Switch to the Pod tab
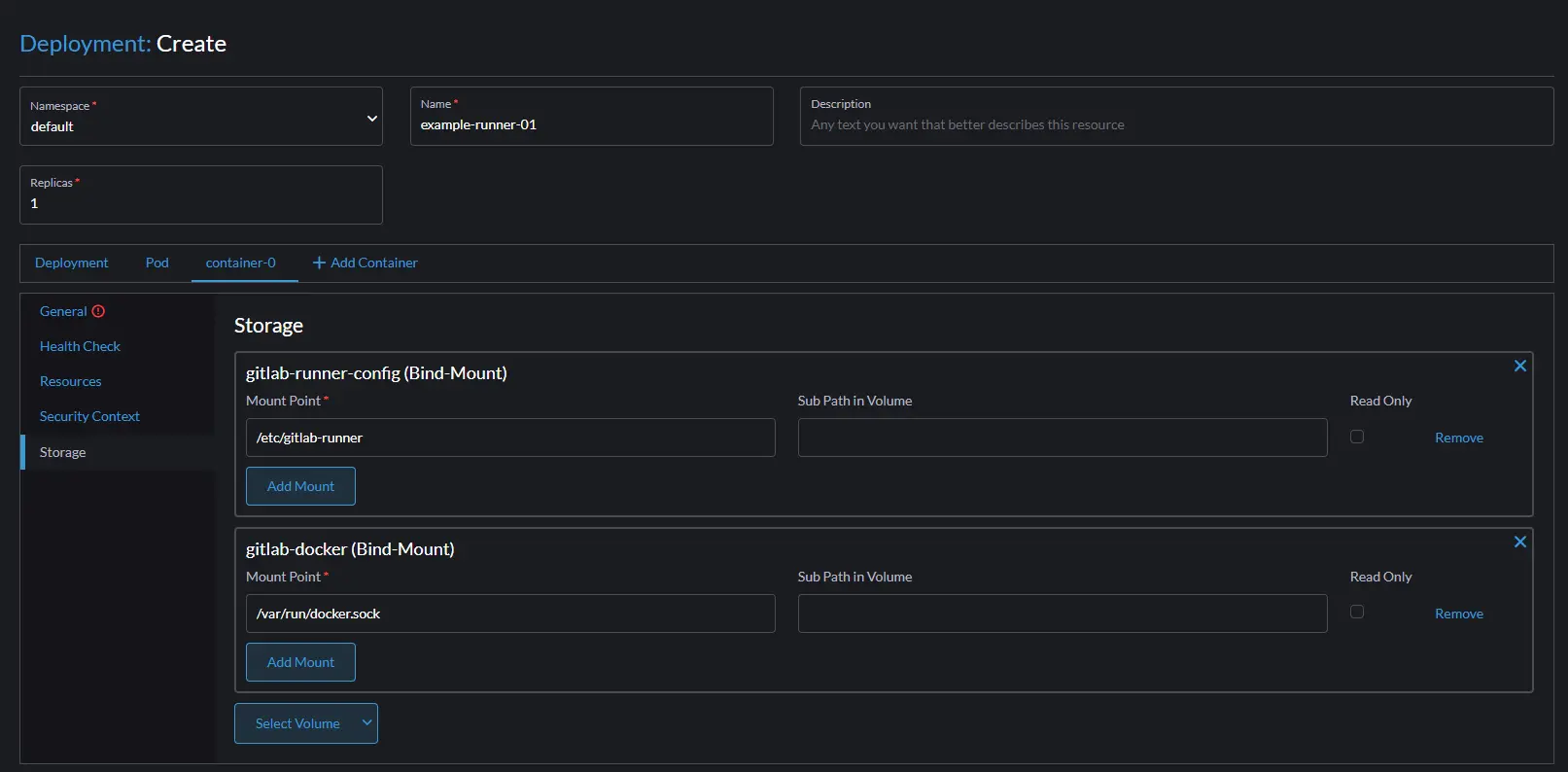Viewport: 1568px width, 772px height. coord(157,263)
